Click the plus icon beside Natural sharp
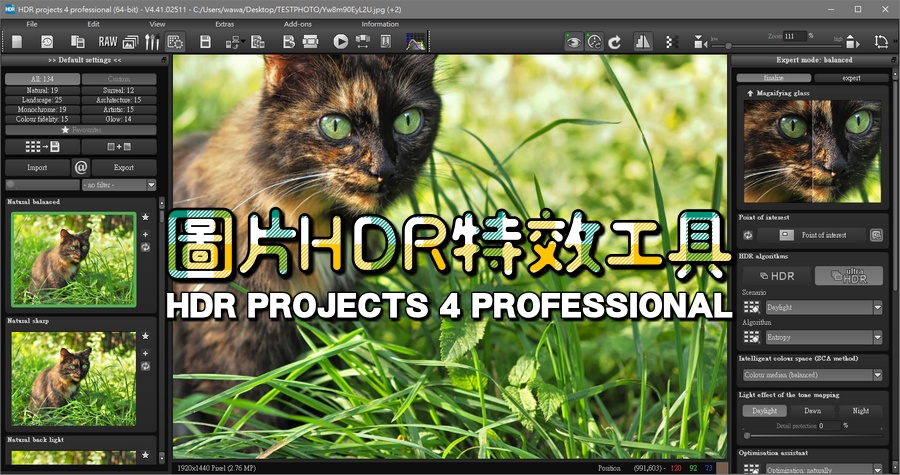The width and height of the screenshot is (900, 475). tap(146, 353)
